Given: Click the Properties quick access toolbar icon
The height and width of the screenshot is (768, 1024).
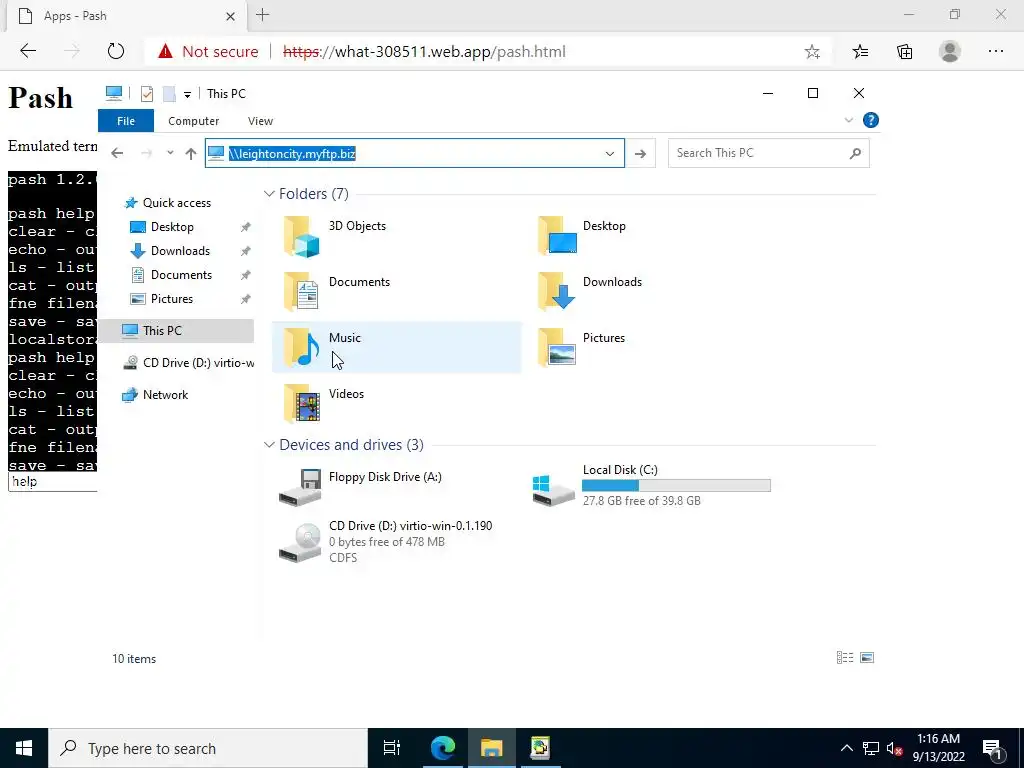Looking at the screenshot, I should 147,94.
